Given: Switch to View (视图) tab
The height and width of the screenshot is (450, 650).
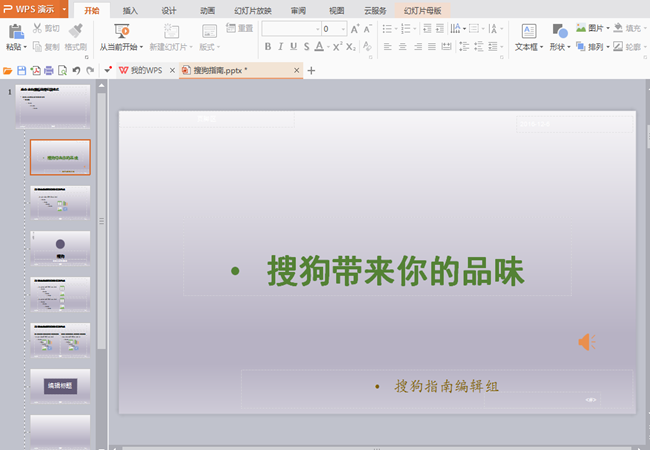Looking at the screenshot, I should [x=336, y=11].
